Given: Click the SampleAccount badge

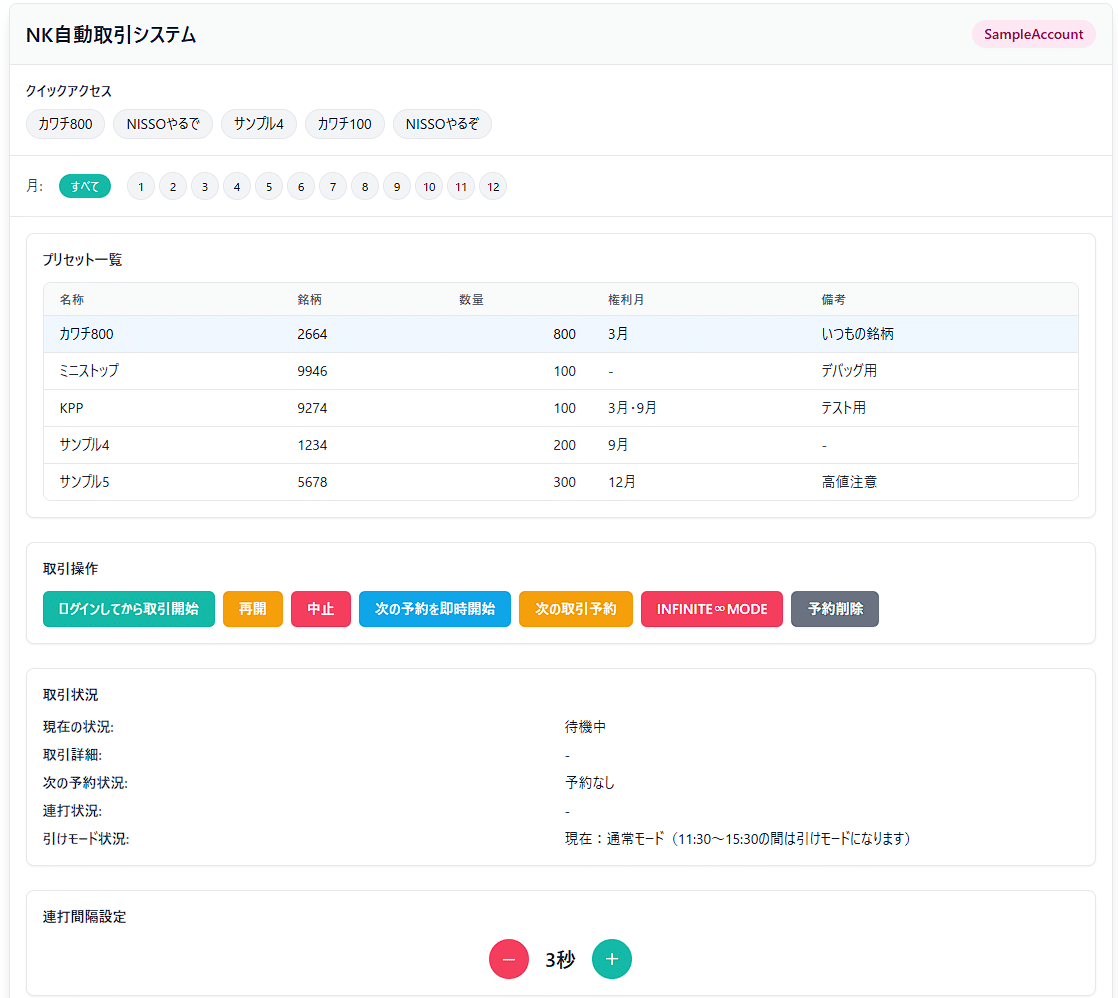Looking at the screenshot, I should (x=1033, y=34).
